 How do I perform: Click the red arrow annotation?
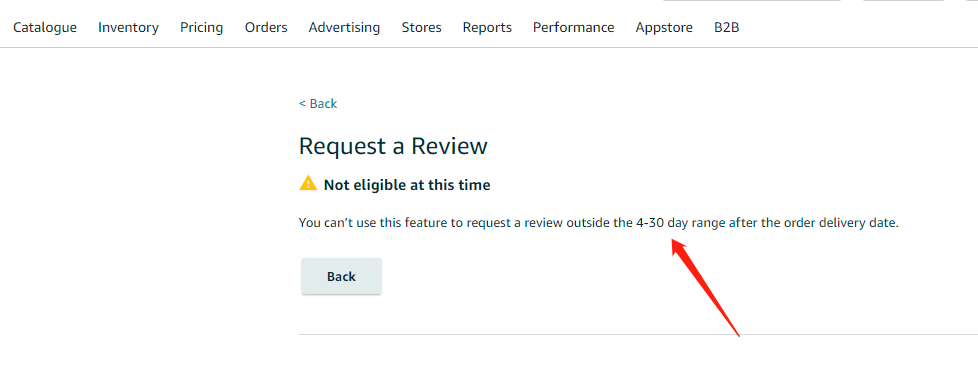pyautogui.click(x=705, y=288)
